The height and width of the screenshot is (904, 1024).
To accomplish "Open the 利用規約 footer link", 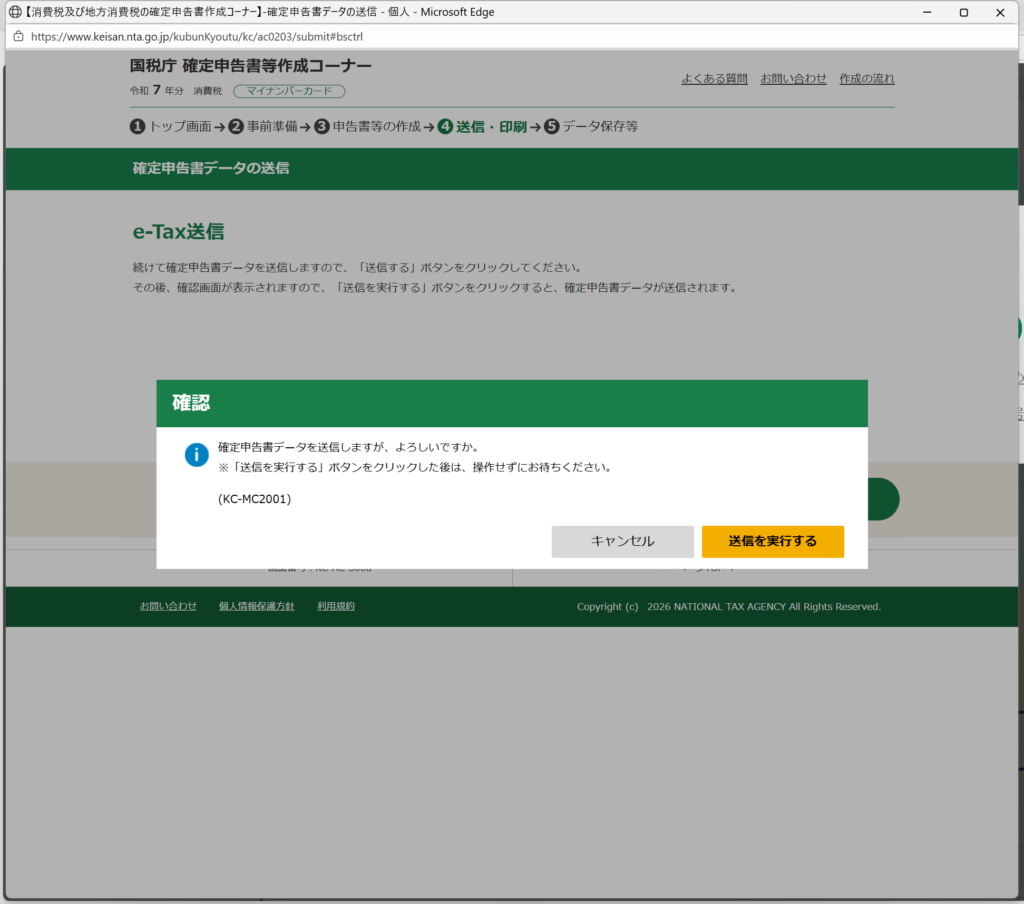I will [x=335, y=606].
